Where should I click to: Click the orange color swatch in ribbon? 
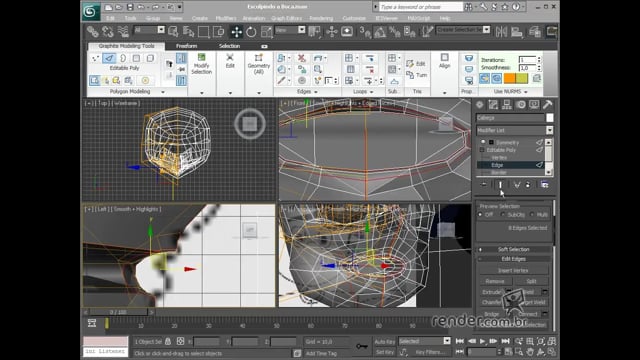tap(509, 78)
